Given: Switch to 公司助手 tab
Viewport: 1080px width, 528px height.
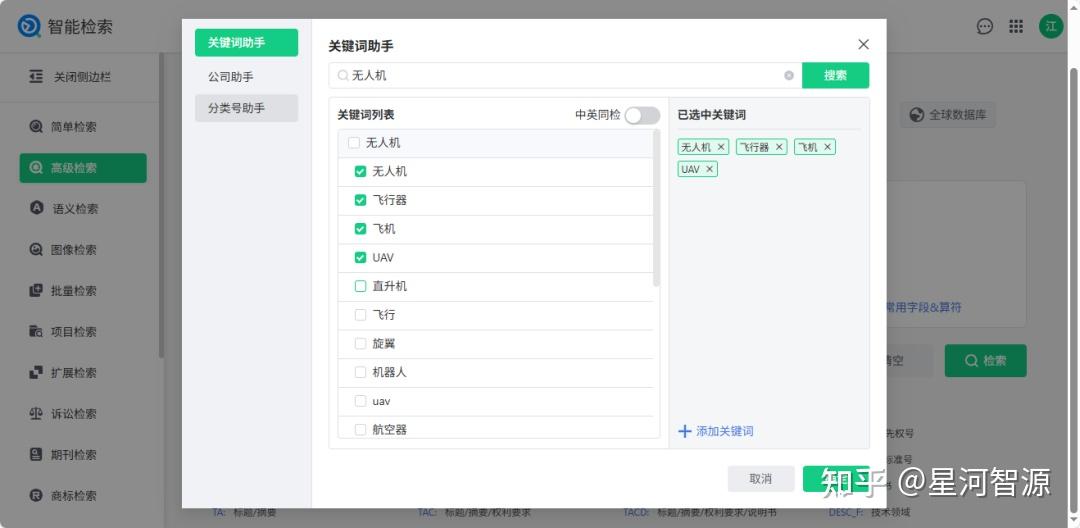Looking at the screenshot, I should click(x=247, y=76).
